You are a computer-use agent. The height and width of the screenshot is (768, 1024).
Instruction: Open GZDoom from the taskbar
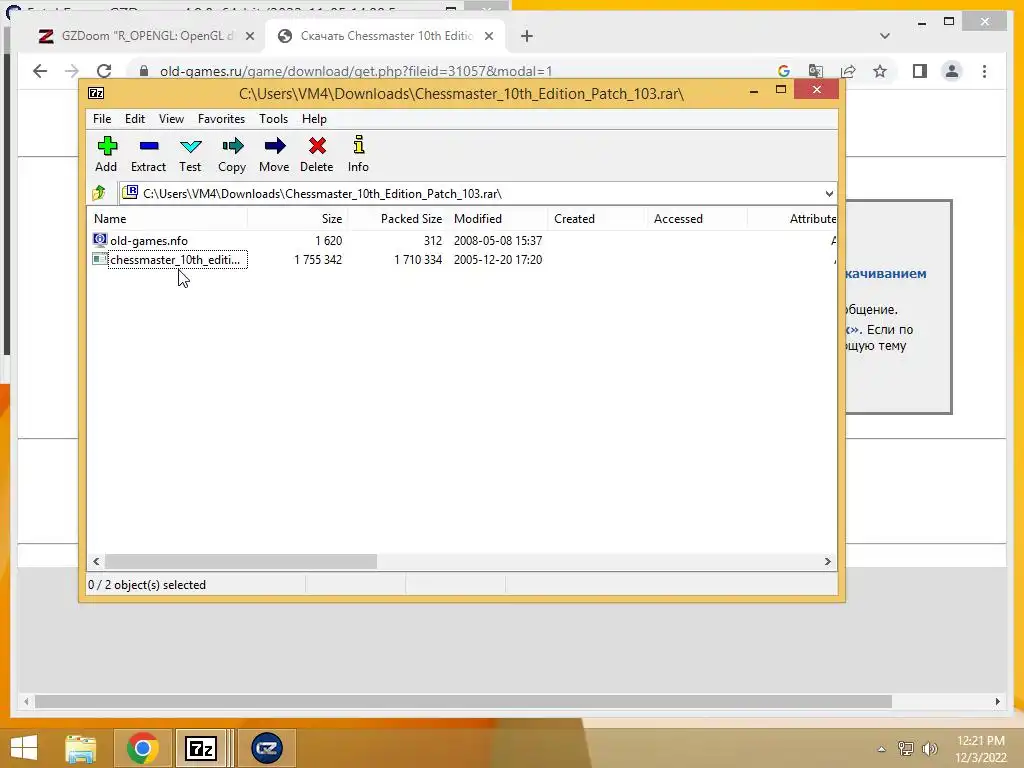(x=266, y=748)
